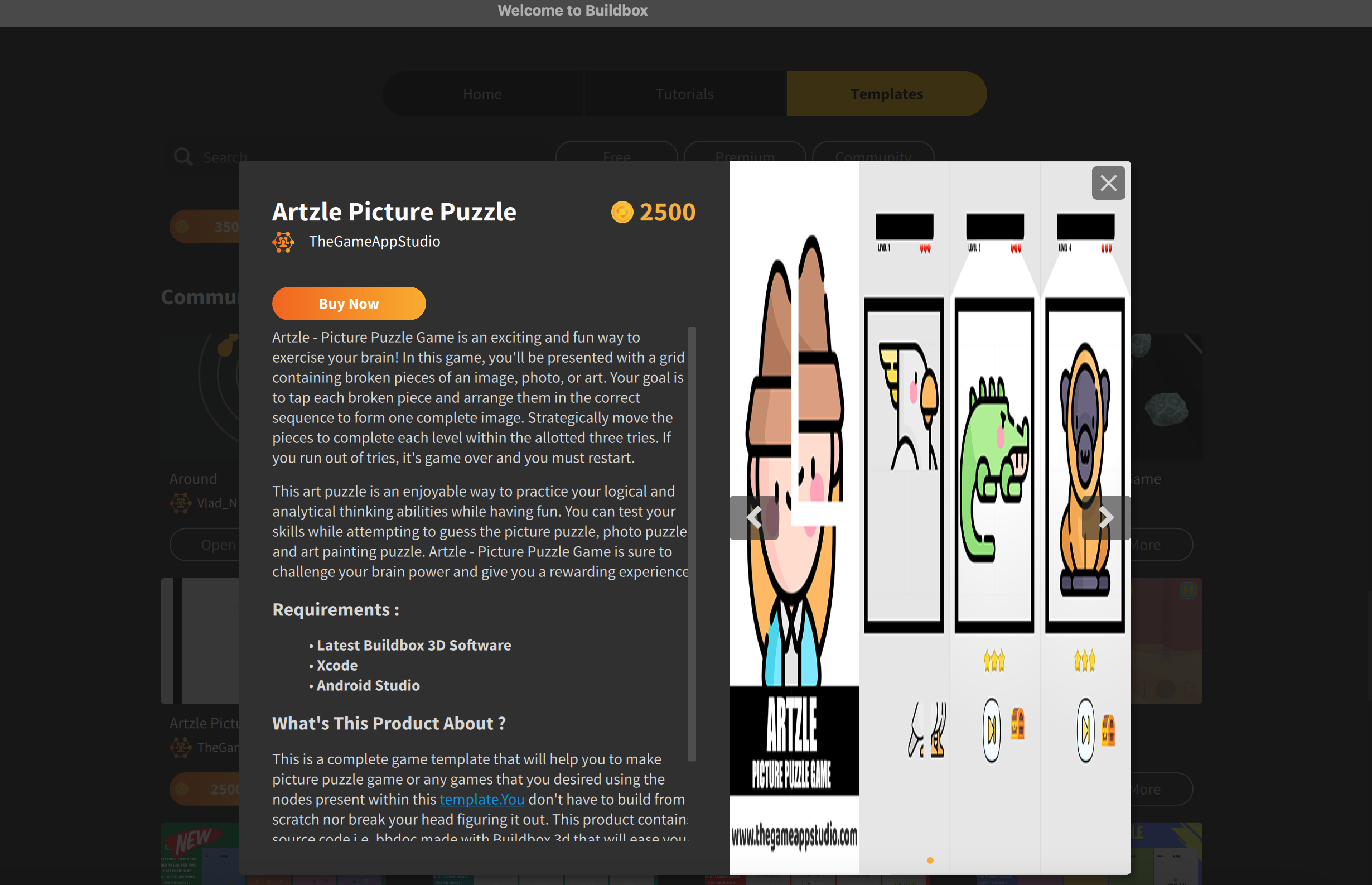Close the Artzle Picture Puzzle dialog
Viewport: 1372px width, 885px height.
1108,184
